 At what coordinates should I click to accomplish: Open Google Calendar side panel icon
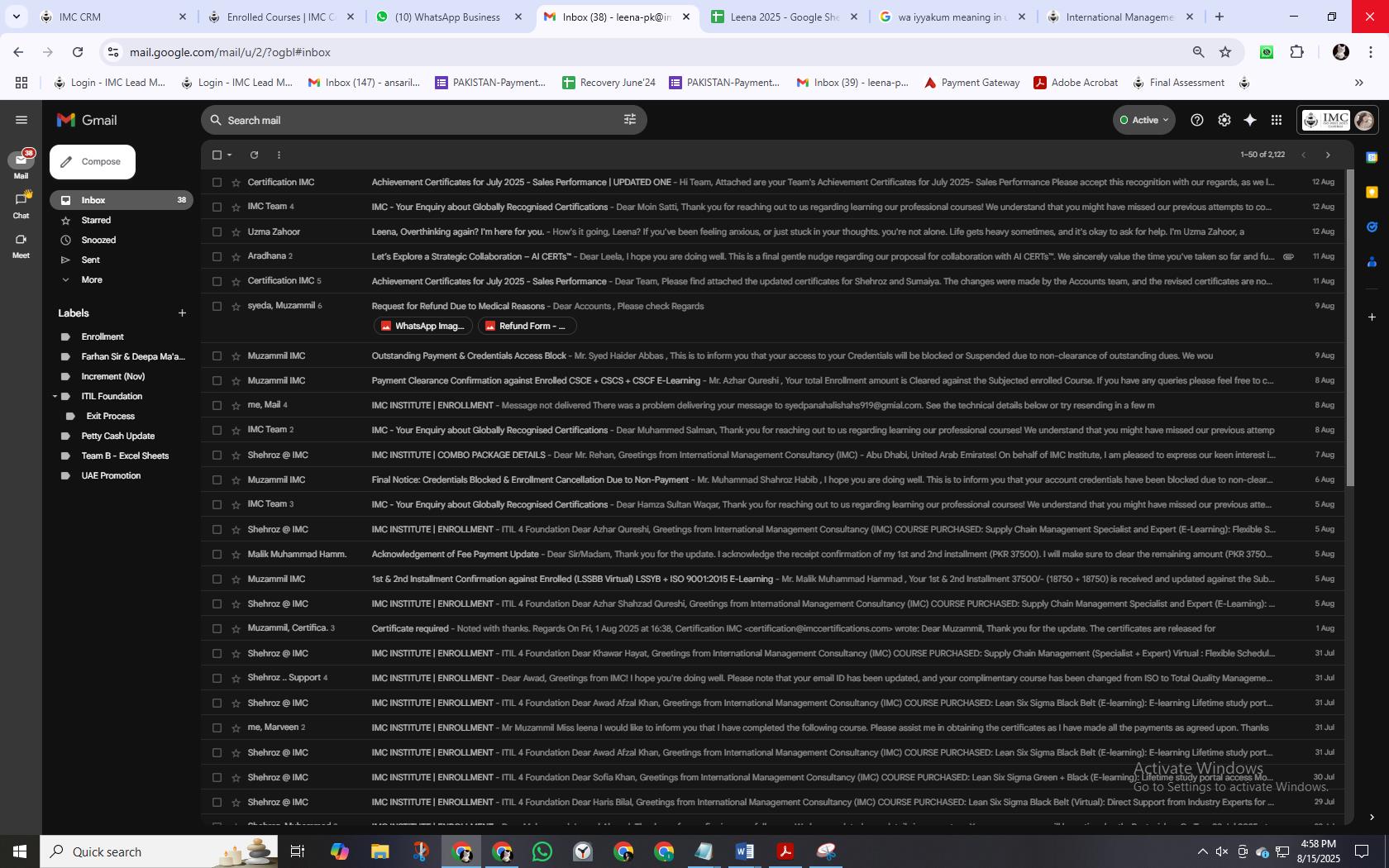click(x=1372, y=157)
